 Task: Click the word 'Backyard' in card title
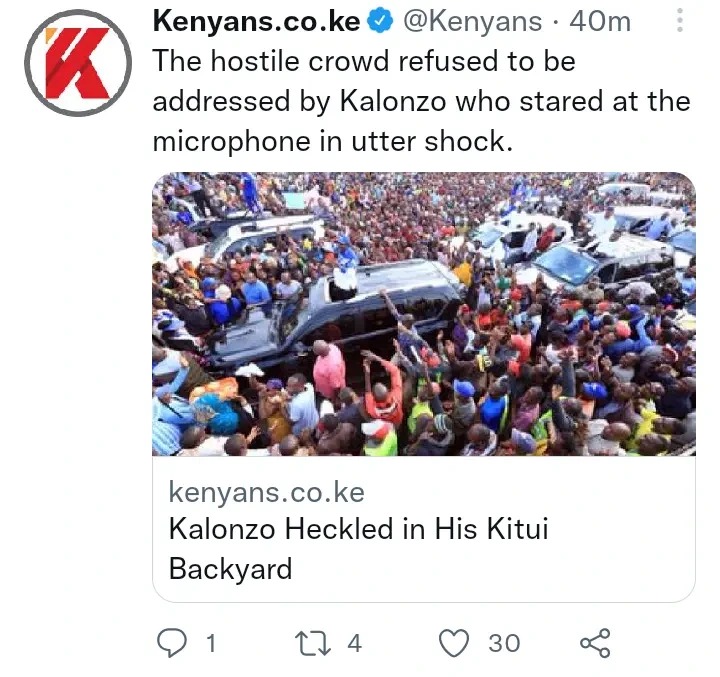coord(231,569)
